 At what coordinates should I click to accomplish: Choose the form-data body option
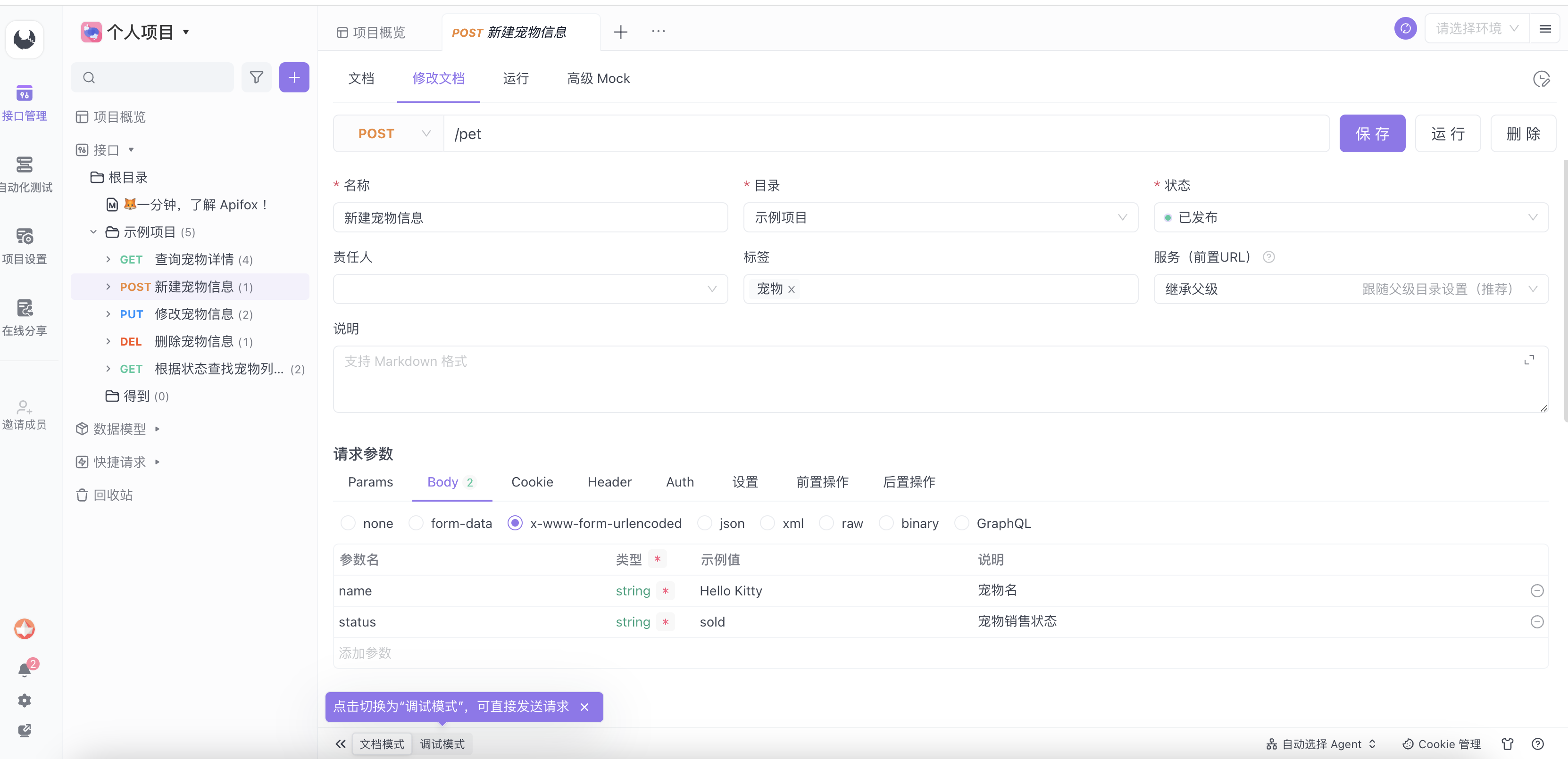pyautogui.click(x=417, y=523)
